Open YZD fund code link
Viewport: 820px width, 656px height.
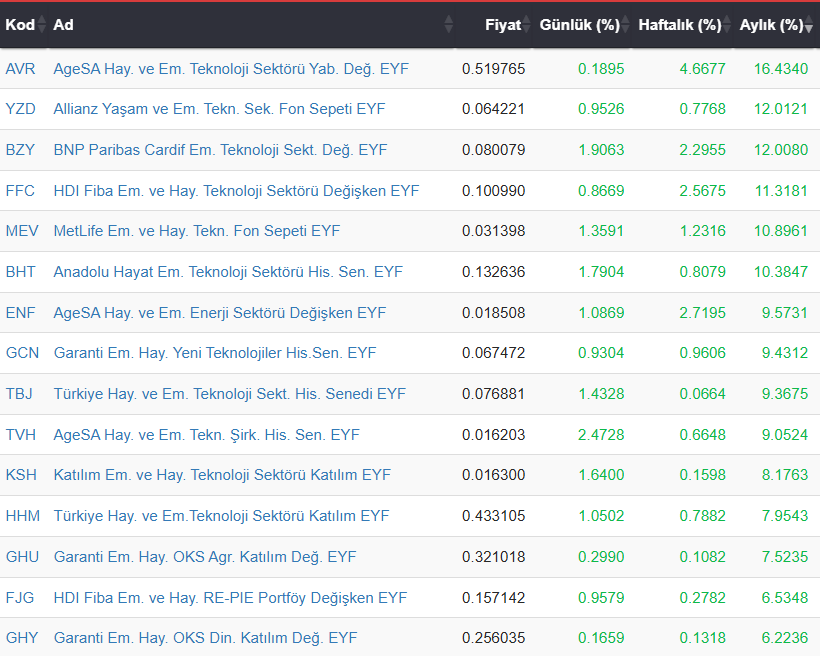[x=20, y=109]
